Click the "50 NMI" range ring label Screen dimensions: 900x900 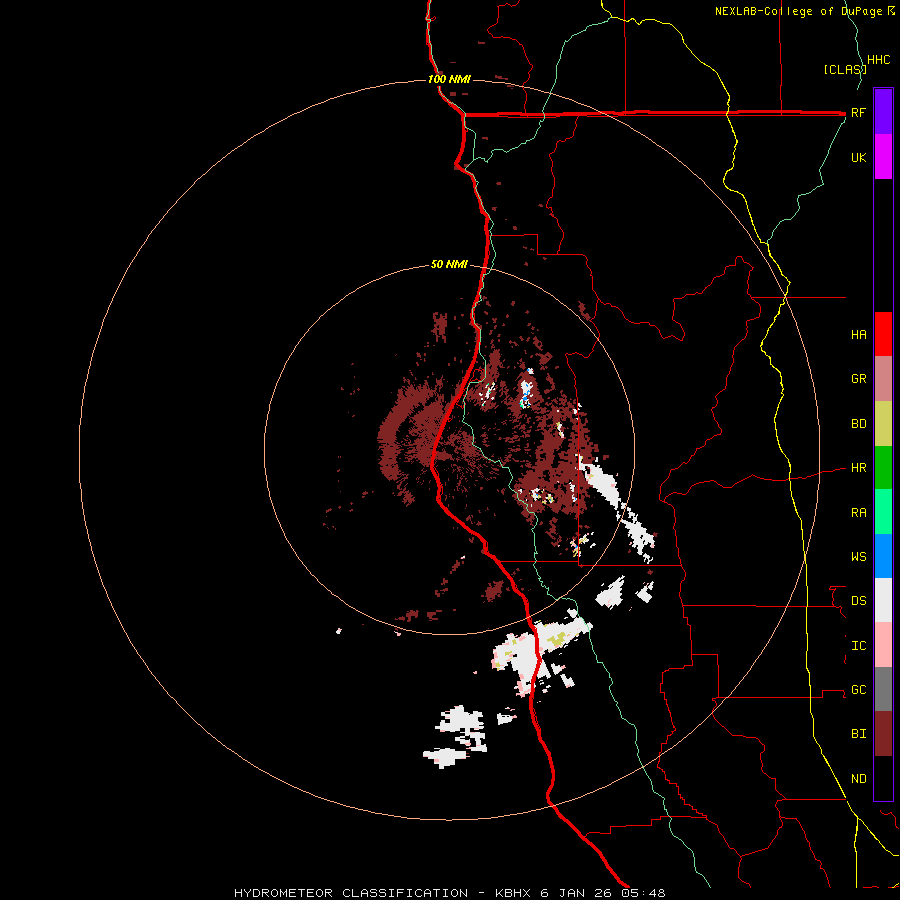(x=449, y=265)
